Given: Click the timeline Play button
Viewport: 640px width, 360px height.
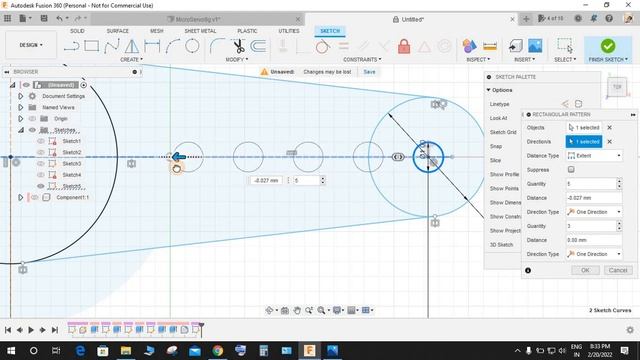Looking at the screenshot, I should click(31, 330).
